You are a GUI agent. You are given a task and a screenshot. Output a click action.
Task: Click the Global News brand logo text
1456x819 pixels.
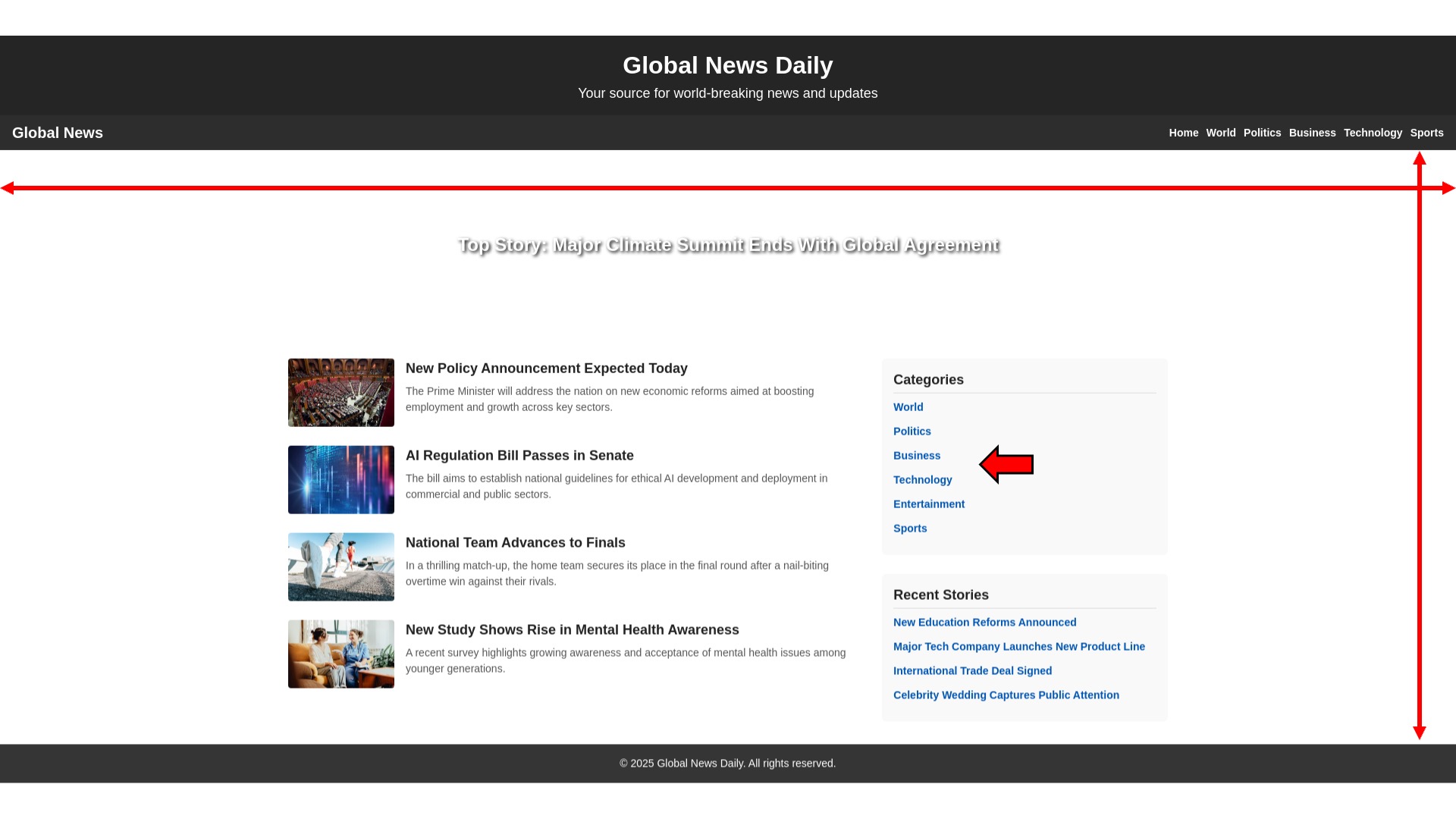[x=58, y=133]
